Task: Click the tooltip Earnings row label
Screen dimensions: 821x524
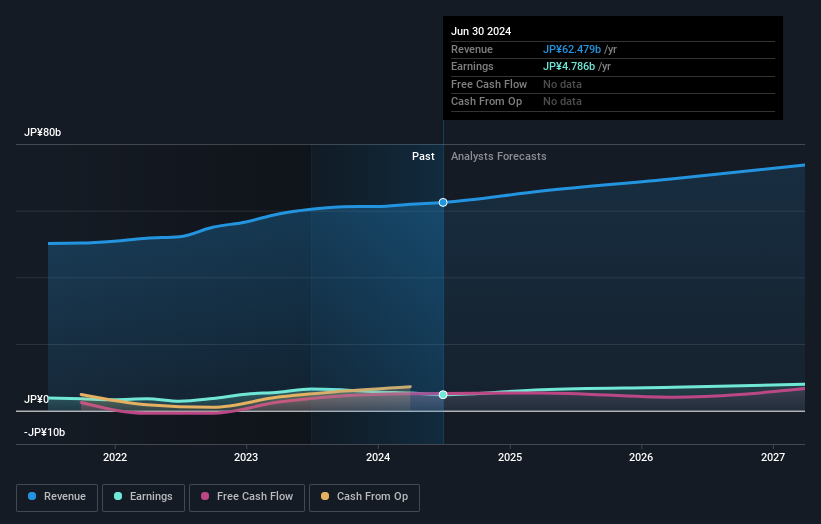Action: [x=472, y=66]
